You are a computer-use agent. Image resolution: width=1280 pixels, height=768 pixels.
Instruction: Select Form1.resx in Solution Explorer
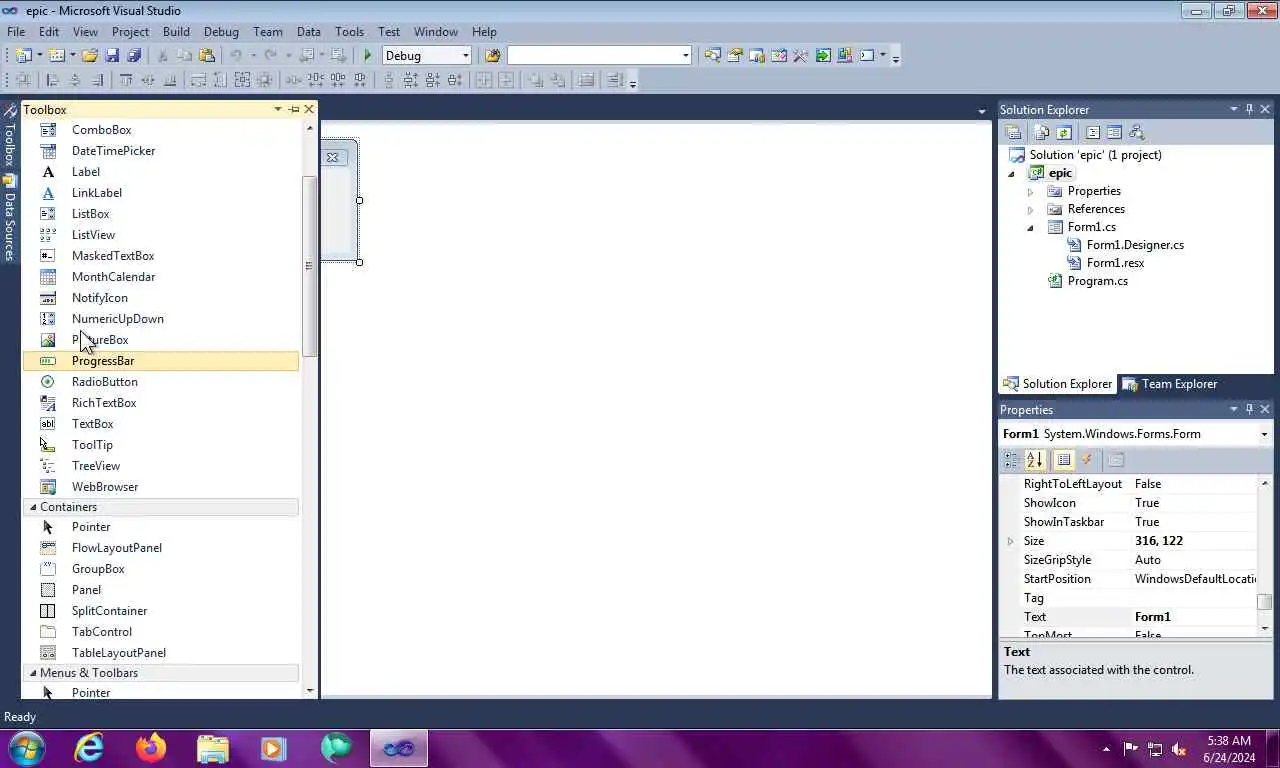coord(1115,263)
